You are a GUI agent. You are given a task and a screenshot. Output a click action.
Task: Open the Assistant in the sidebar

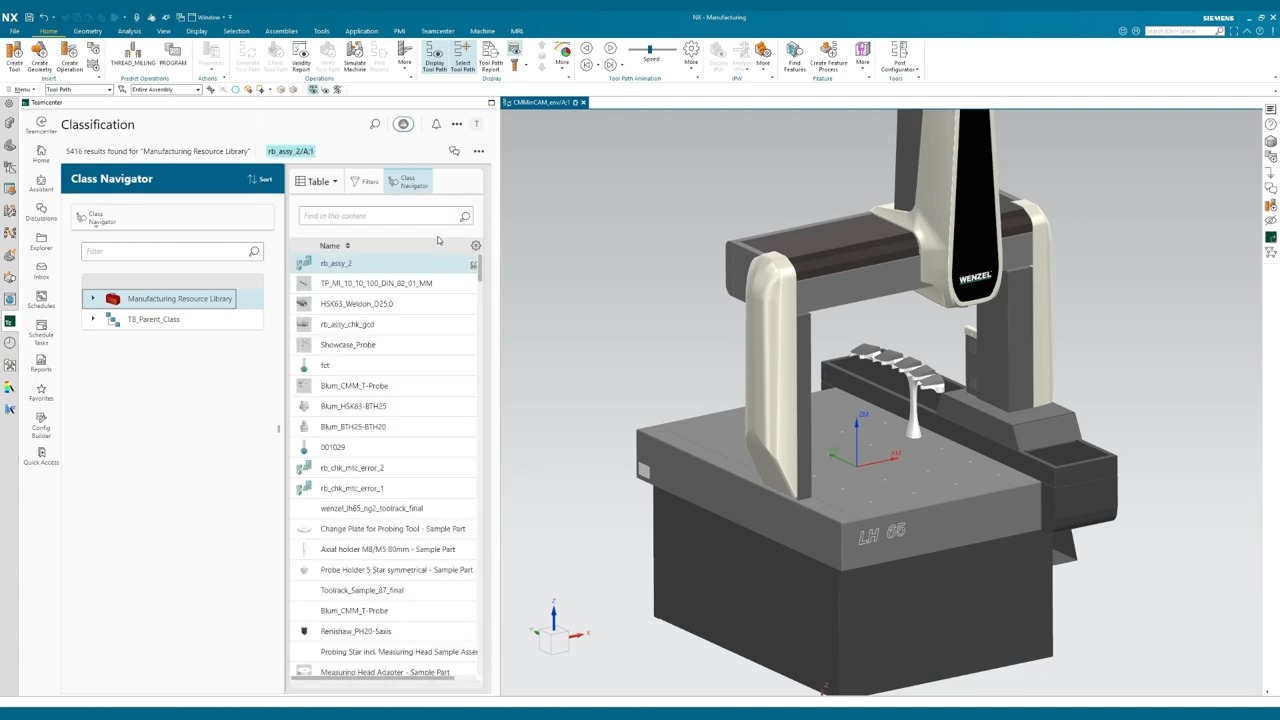click(x=41, y=182)
